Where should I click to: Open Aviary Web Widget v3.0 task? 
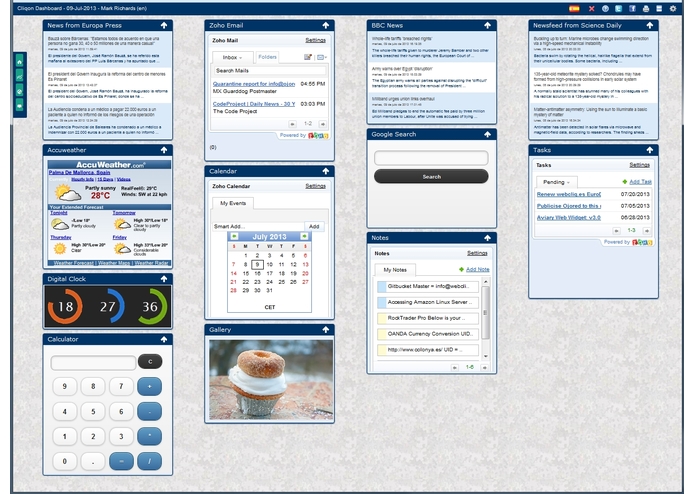coord(569,218)
